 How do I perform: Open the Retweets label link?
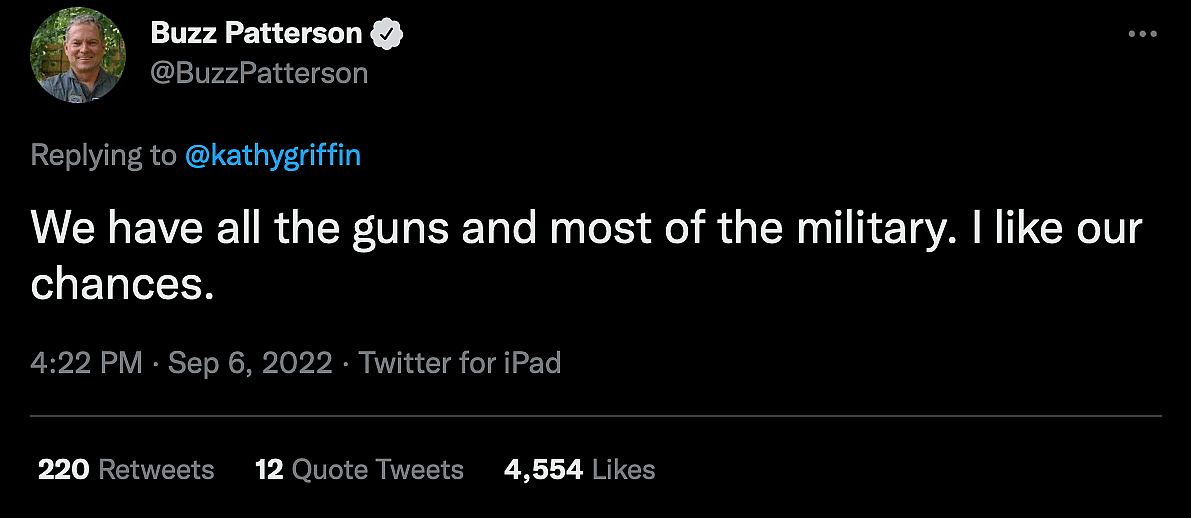point(157,469)
